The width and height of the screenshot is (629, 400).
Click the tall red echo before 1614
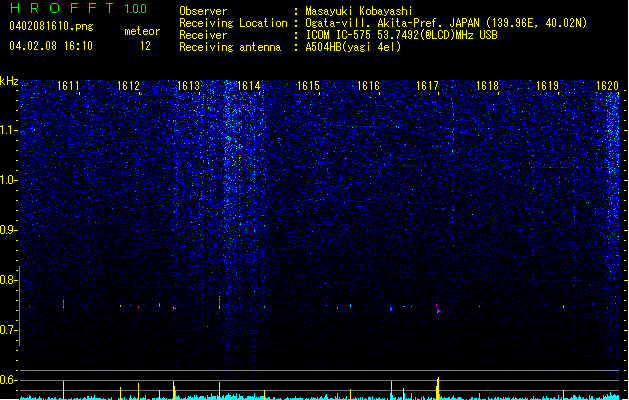click(x=219, y=303)
